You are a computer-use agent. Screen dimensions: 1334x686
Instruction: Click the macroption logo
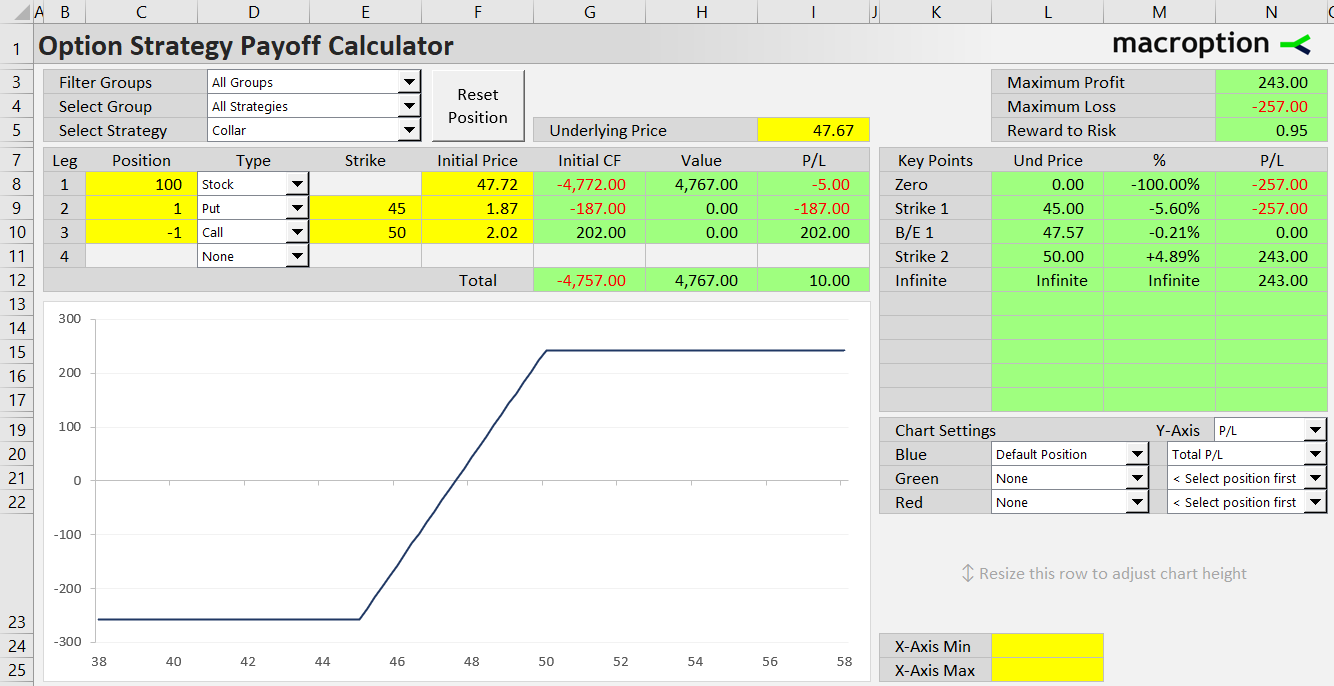tap(1211, 44)
